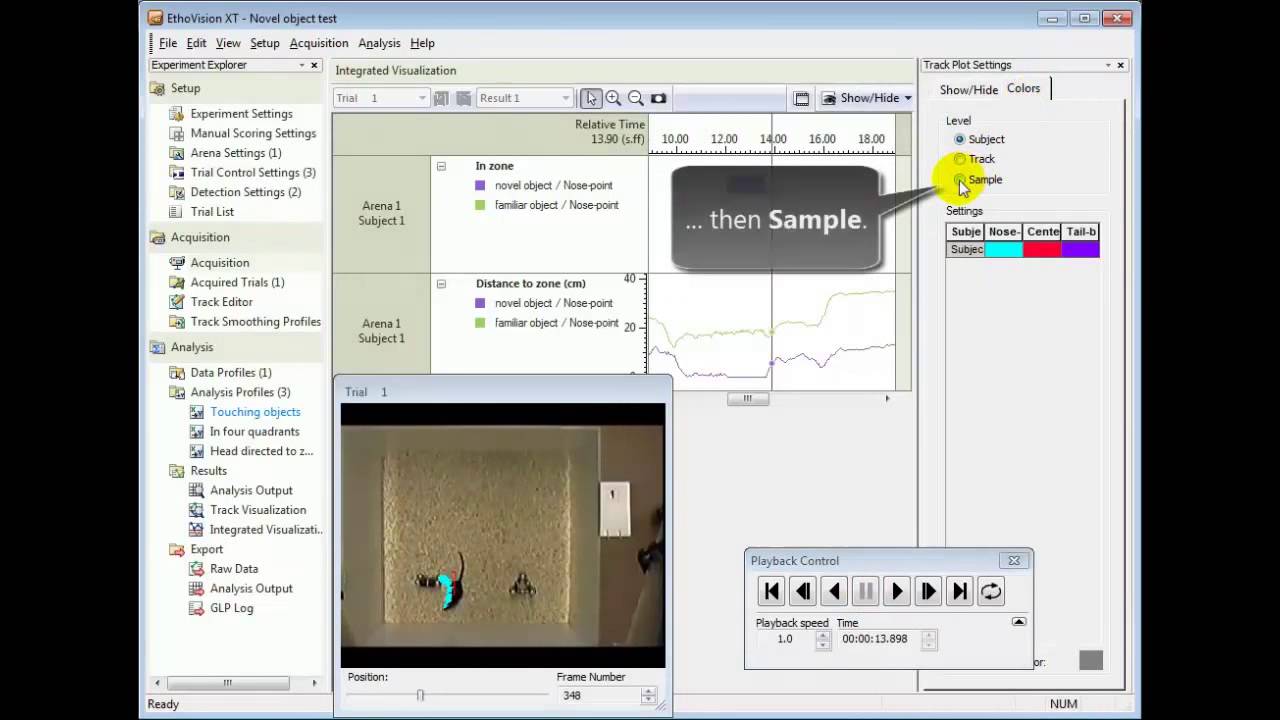Open the Trial 1 dropdown

[x=381, y=98]
